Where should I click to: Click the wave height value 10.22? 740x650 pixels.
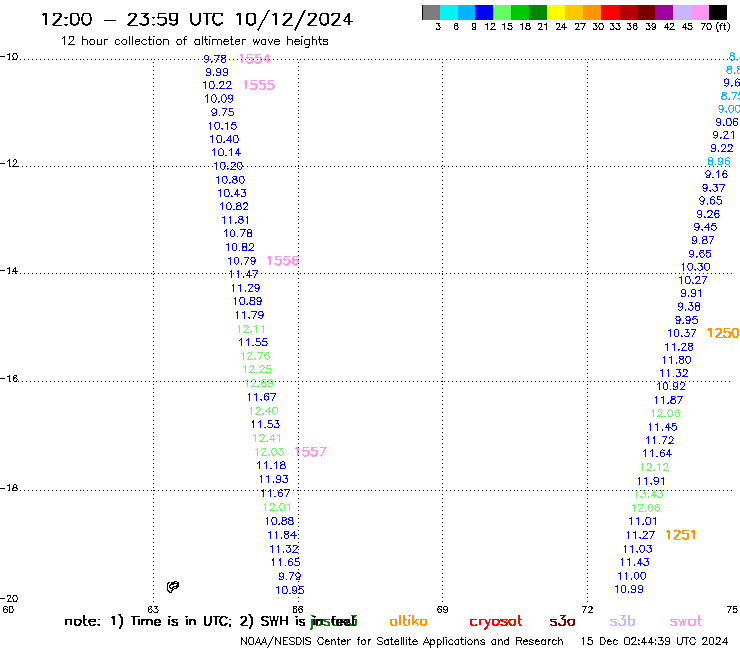click(217, 85)
